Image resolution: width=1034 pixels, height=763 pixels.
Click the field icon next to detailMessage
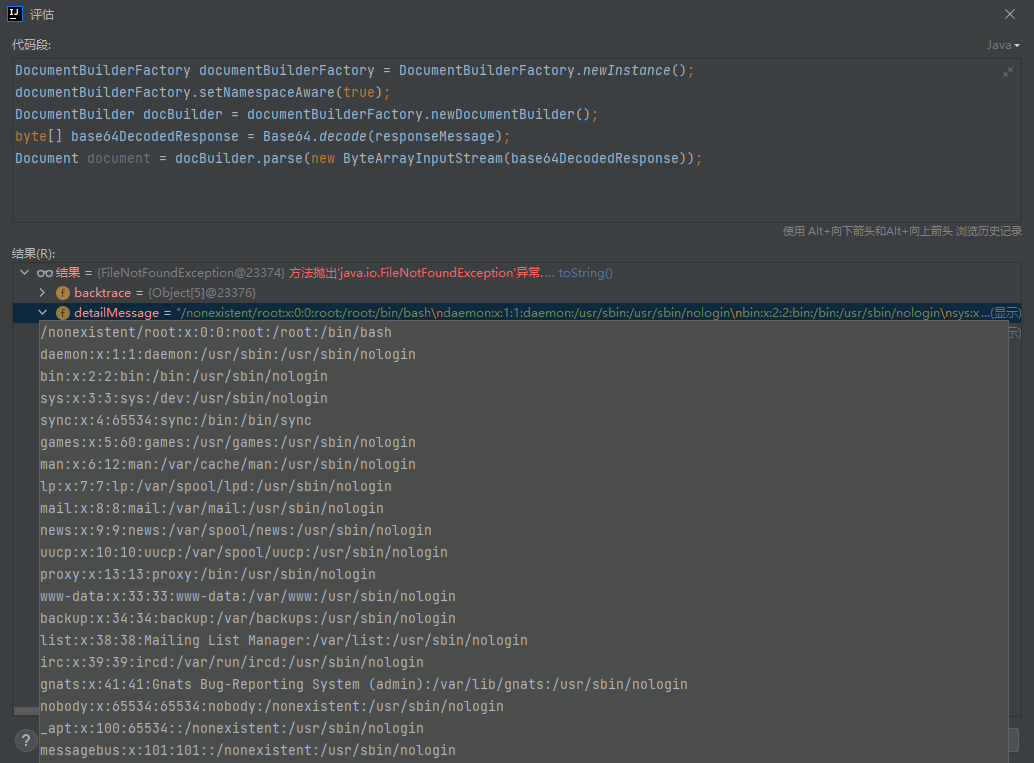point(63,313)
